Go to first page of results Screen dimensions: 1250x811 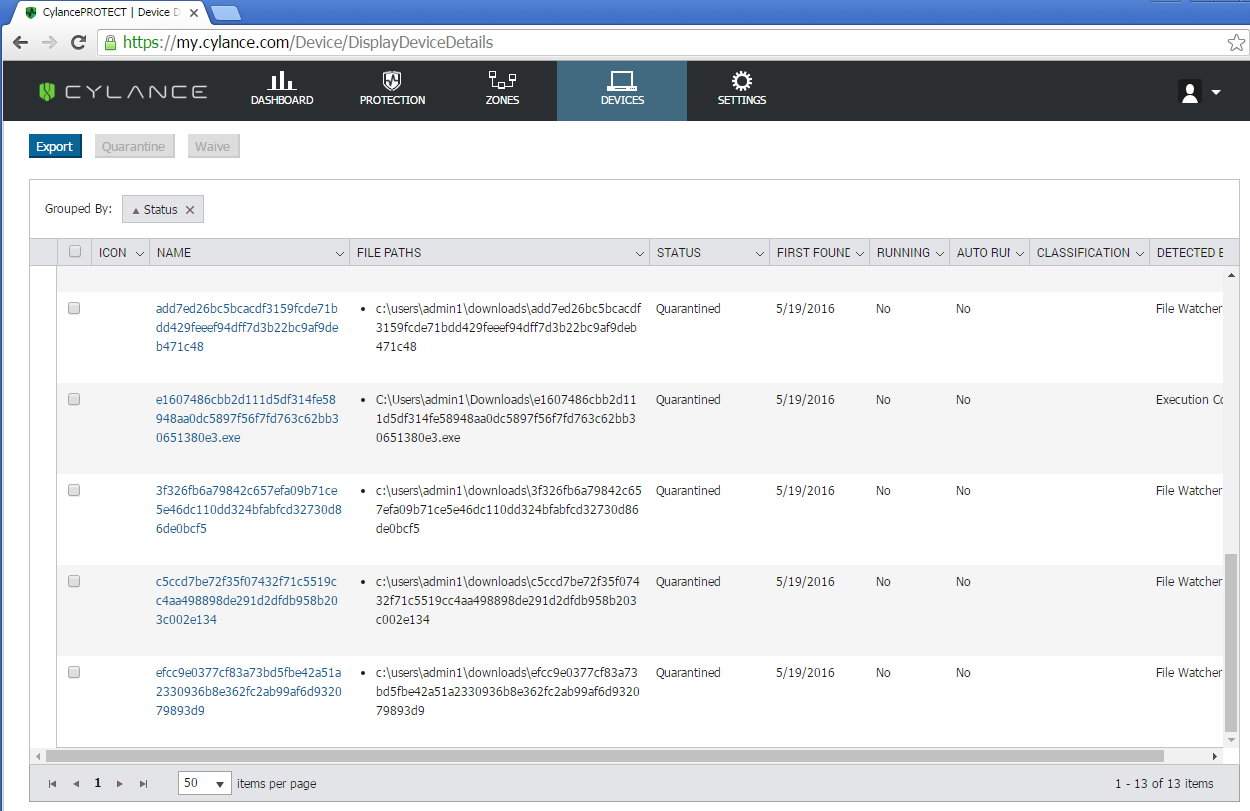click(x=52, y=784)
